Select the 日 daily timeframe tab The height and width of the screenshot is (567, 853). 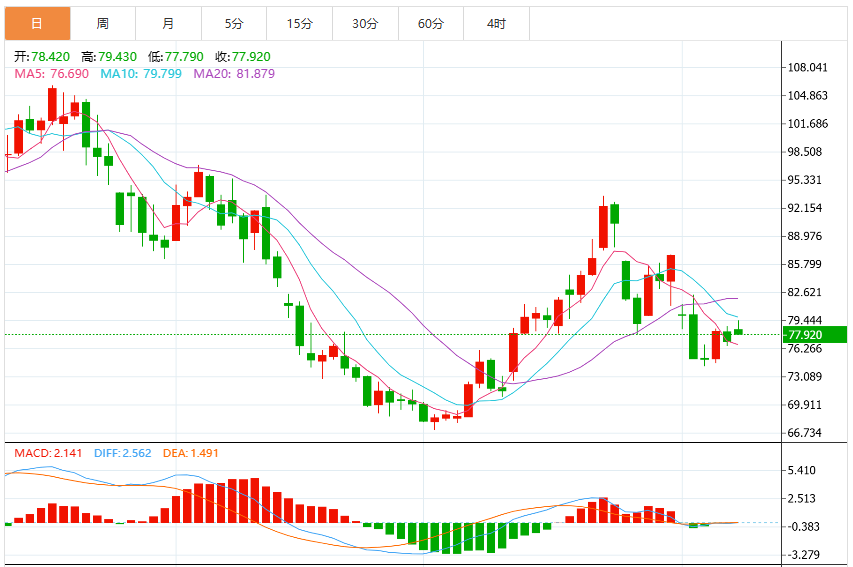38,23
